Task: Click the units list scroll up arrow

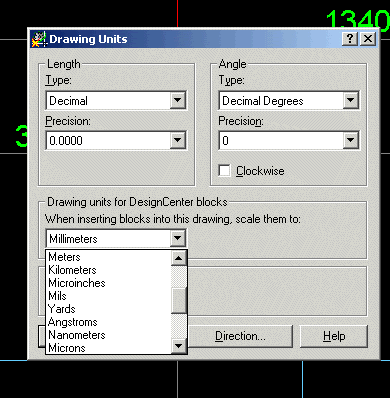Action: (178, 258)
